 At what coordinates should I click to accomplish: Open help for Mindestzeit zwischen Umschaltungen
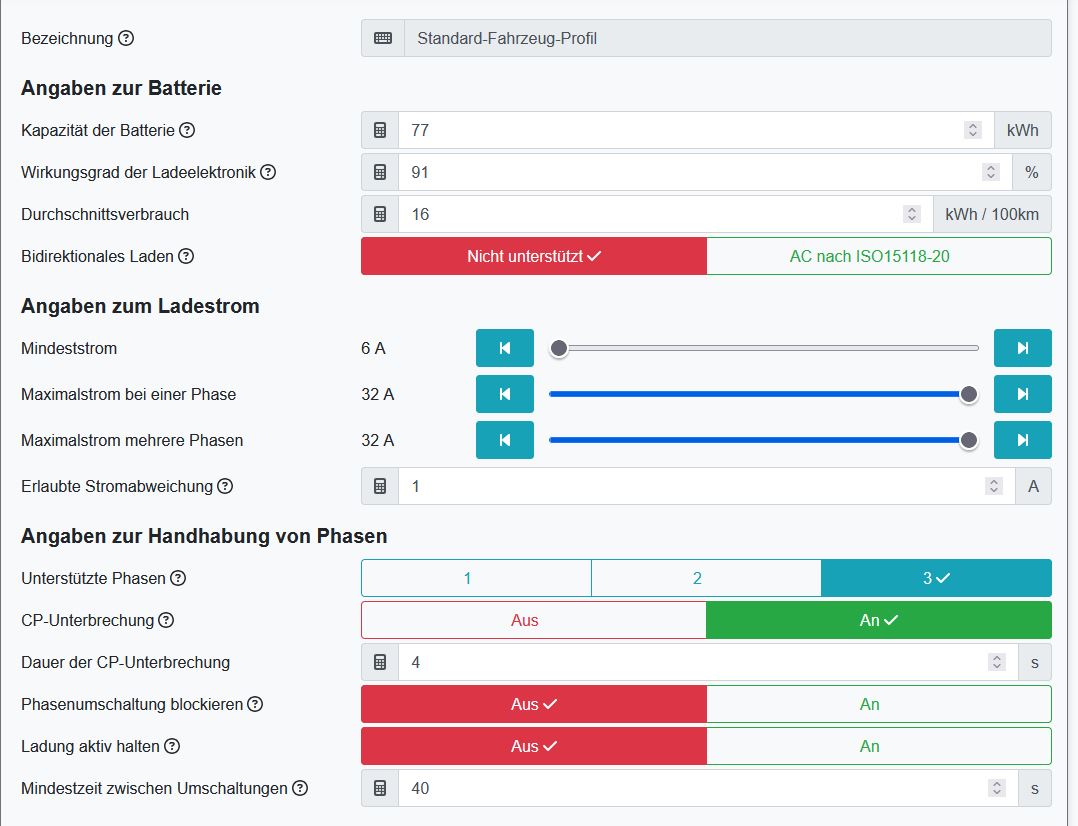tap(300, 788)
